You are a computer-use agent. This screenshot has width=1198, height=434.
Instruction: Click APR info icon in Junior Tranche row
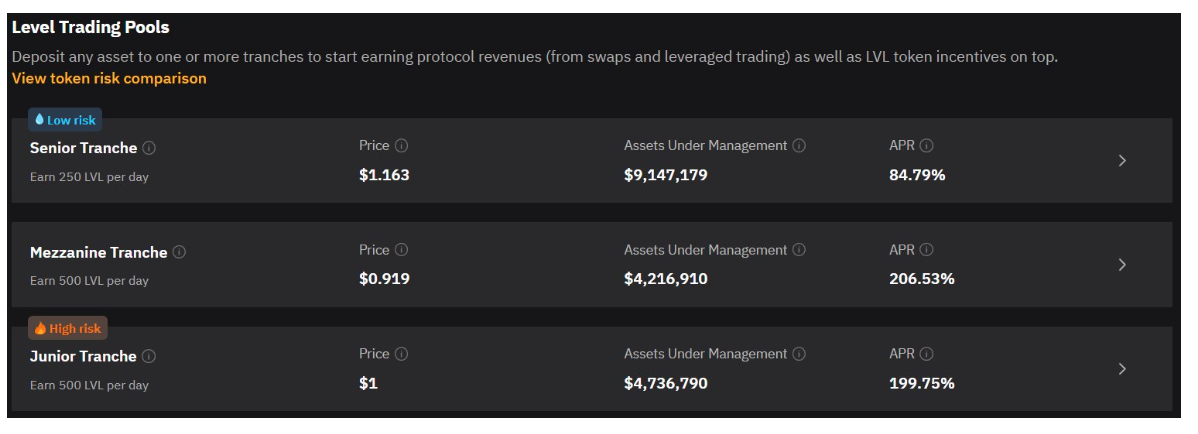tap(926, 354)
